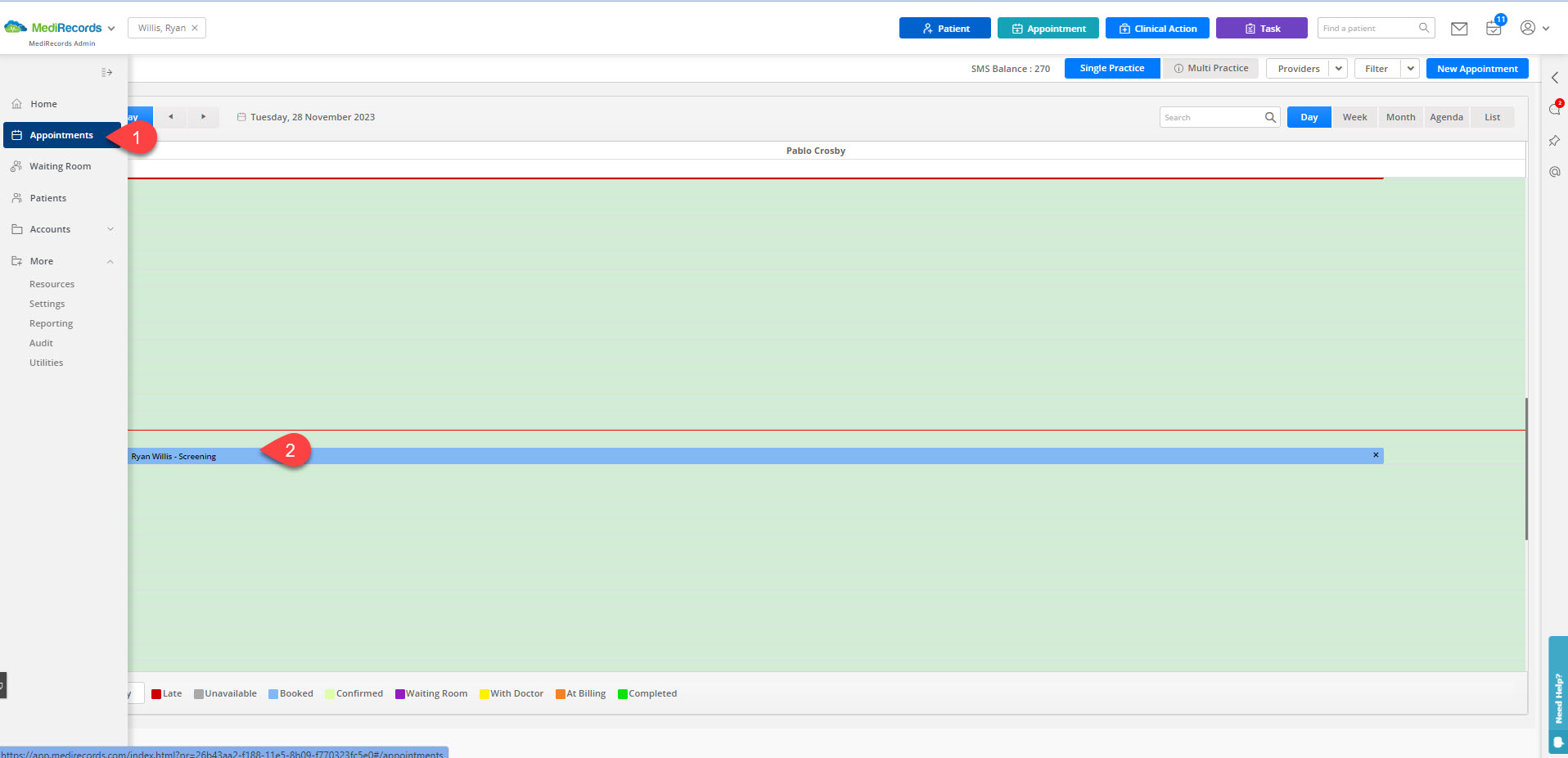Click the MediRecords logo

pyautogui.click(x=53, y=28)
